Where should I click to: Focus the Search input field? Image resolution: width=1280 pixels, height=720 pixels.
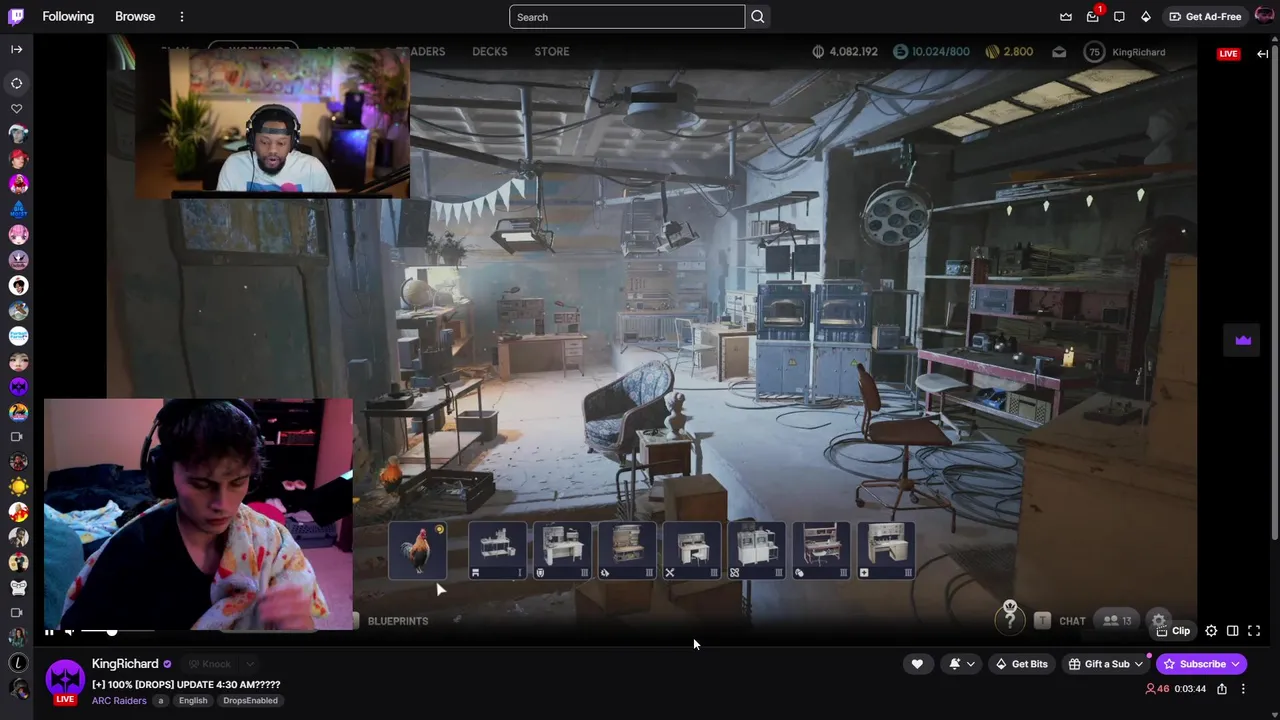click(x=627, y=16)
